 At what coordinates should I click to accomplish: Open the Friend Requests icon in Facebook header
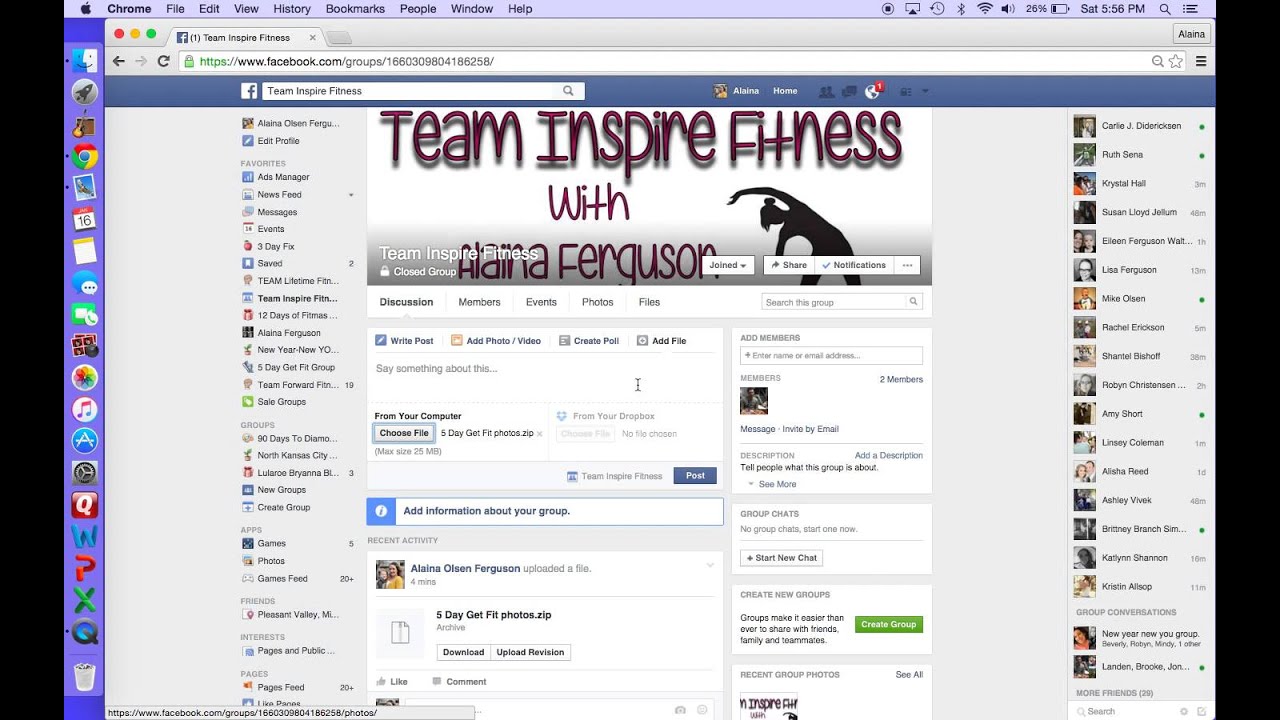pos(826,91)
